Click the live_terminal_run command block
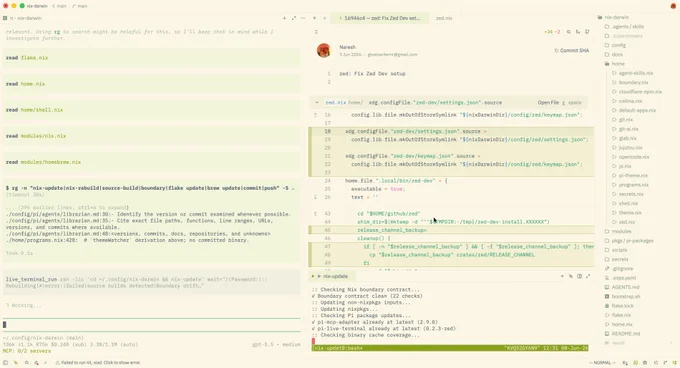Image resolution: width=680 pixels, height=368 pixels. (x=151, y=283)
